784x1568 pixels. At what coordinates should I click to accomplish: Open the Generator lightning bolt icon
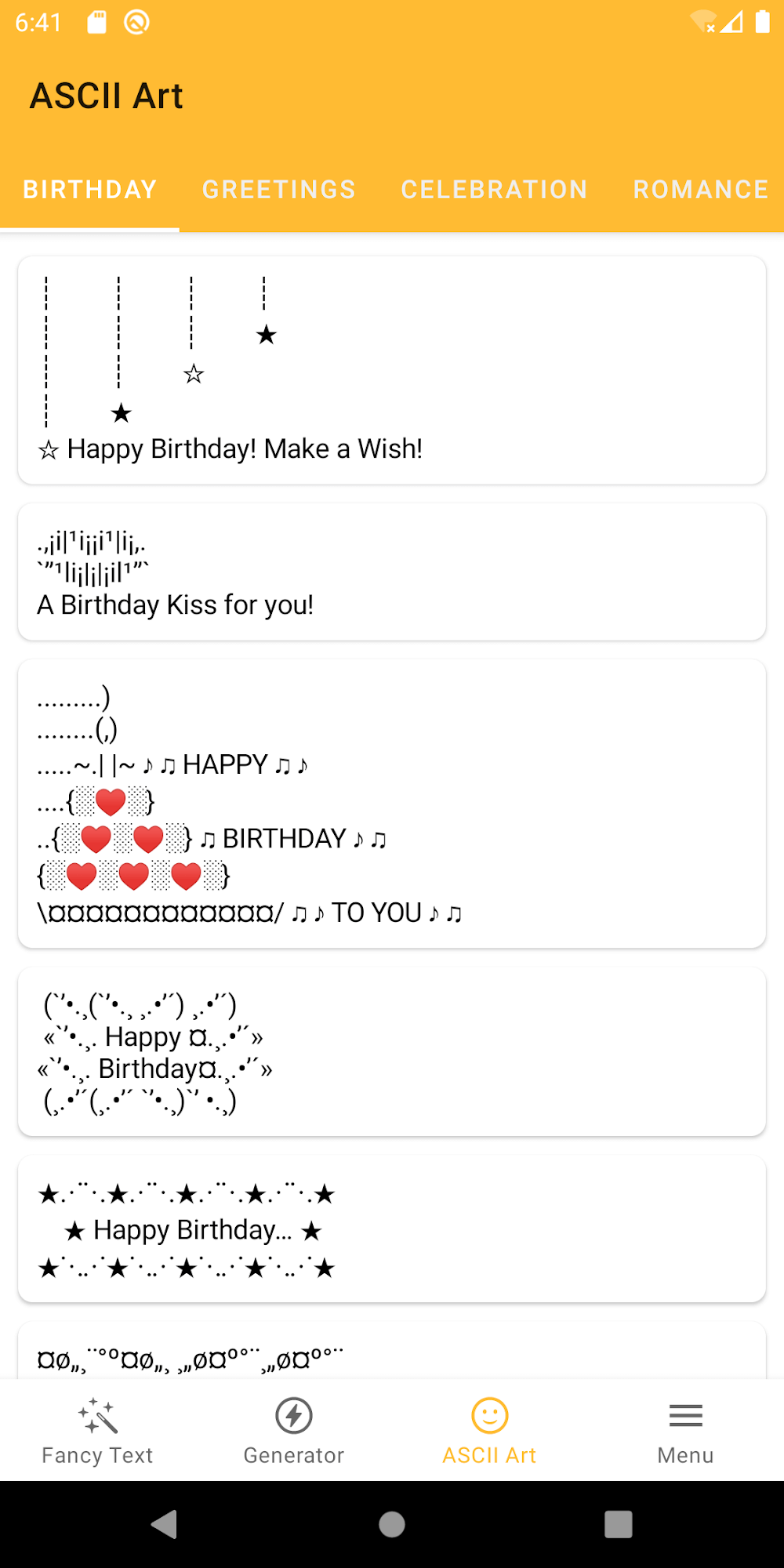[294, 1416]
